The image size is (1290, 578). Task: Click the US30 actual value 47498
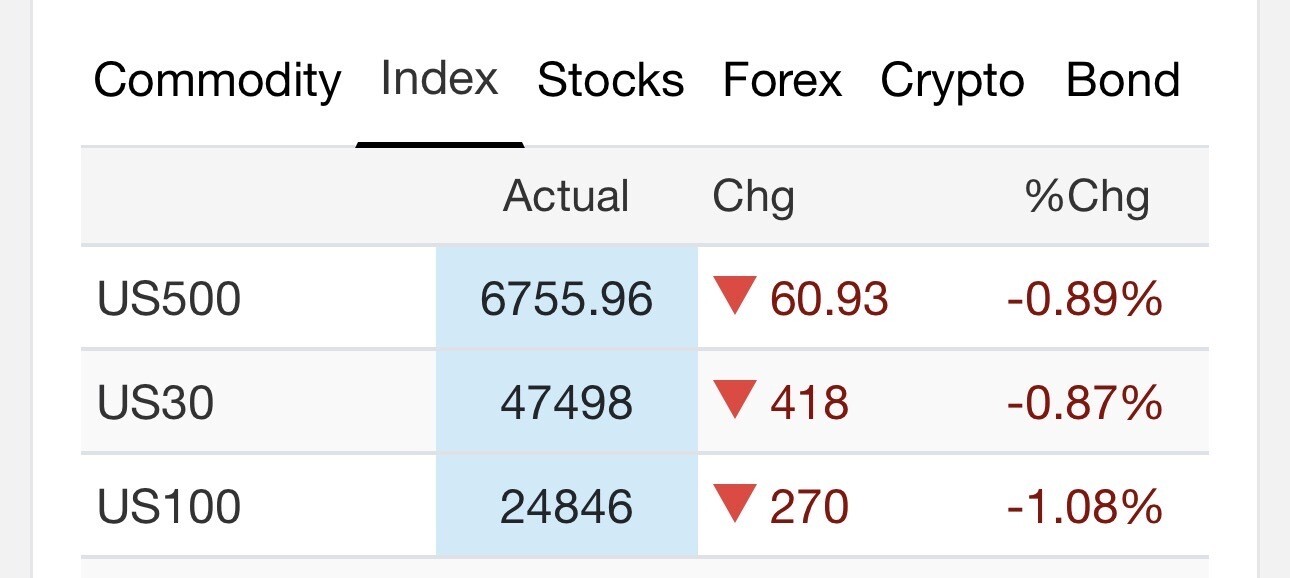pos(566,403)
